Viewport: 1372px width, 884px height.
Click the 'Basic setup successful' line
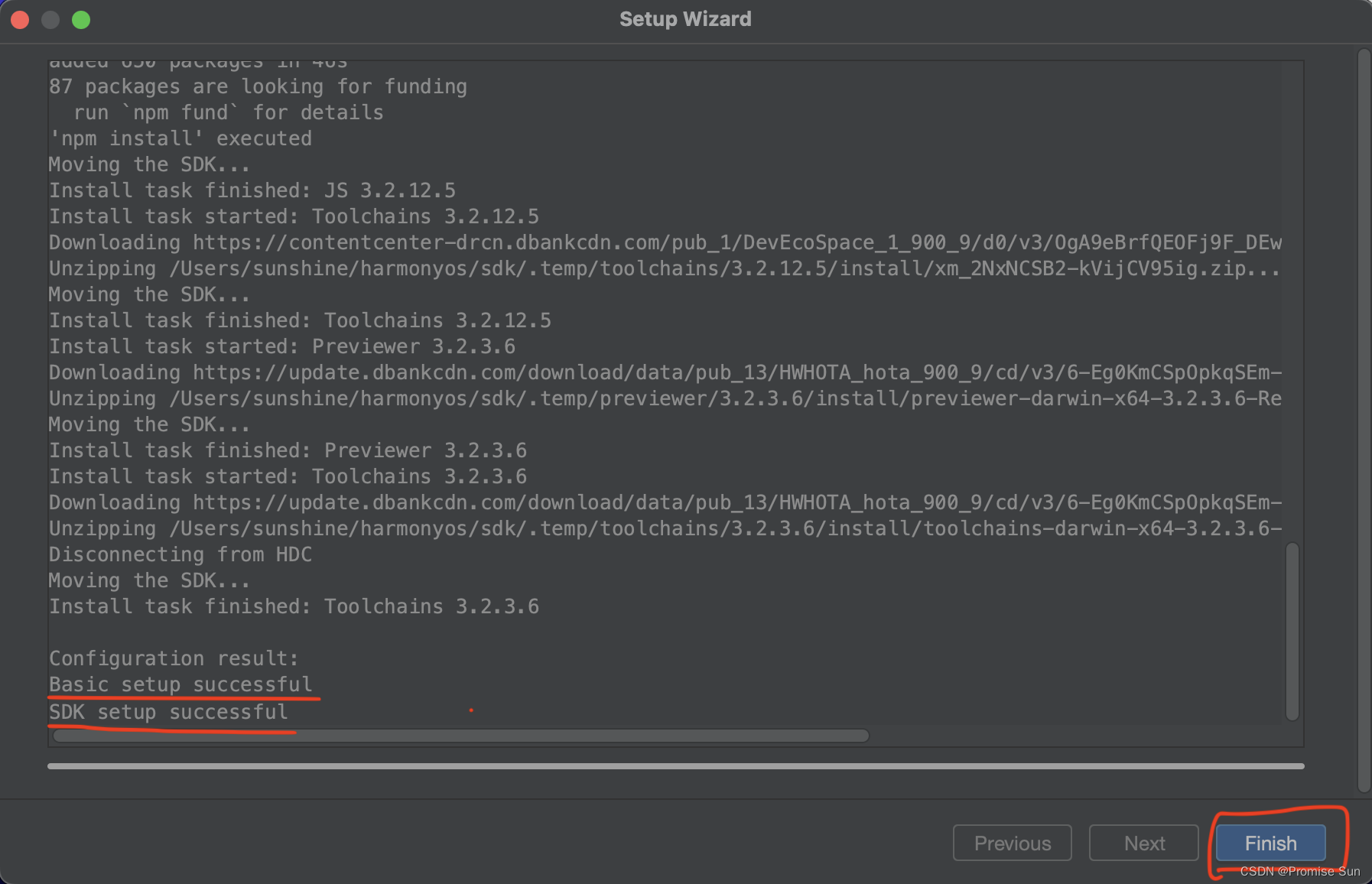click(180, 684)
